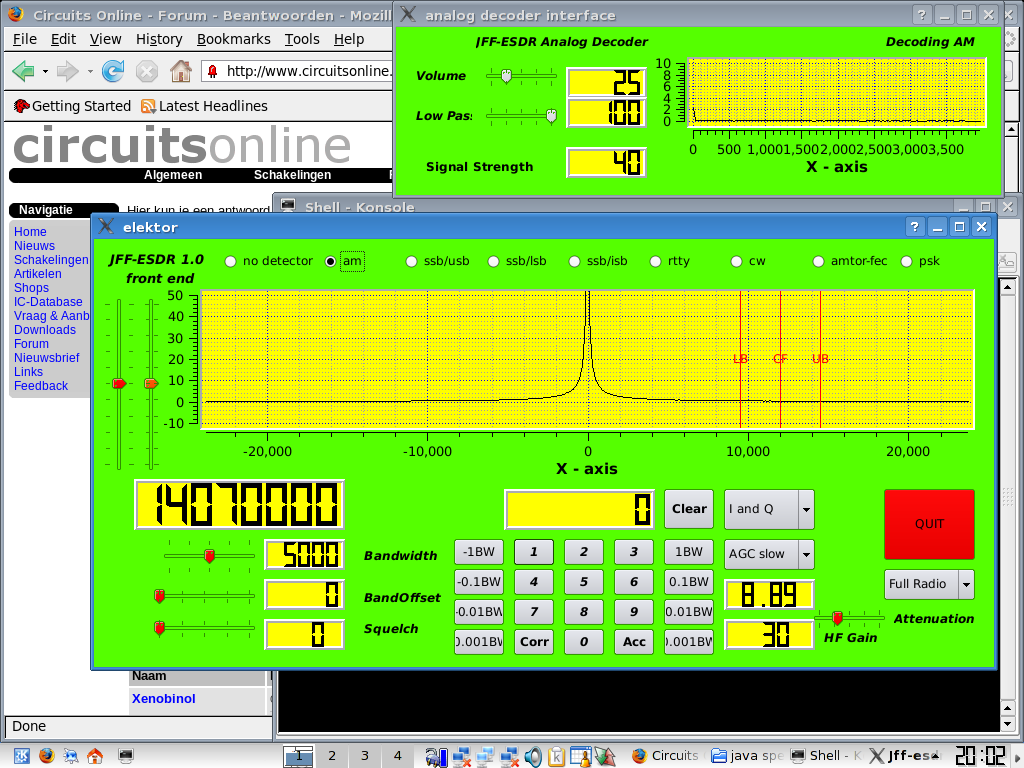Image resolution: width=1024 pixels, height=768 pixels.
Task: Open the 'AGC slow' dropdown
Action: click(x=769, y=554)
